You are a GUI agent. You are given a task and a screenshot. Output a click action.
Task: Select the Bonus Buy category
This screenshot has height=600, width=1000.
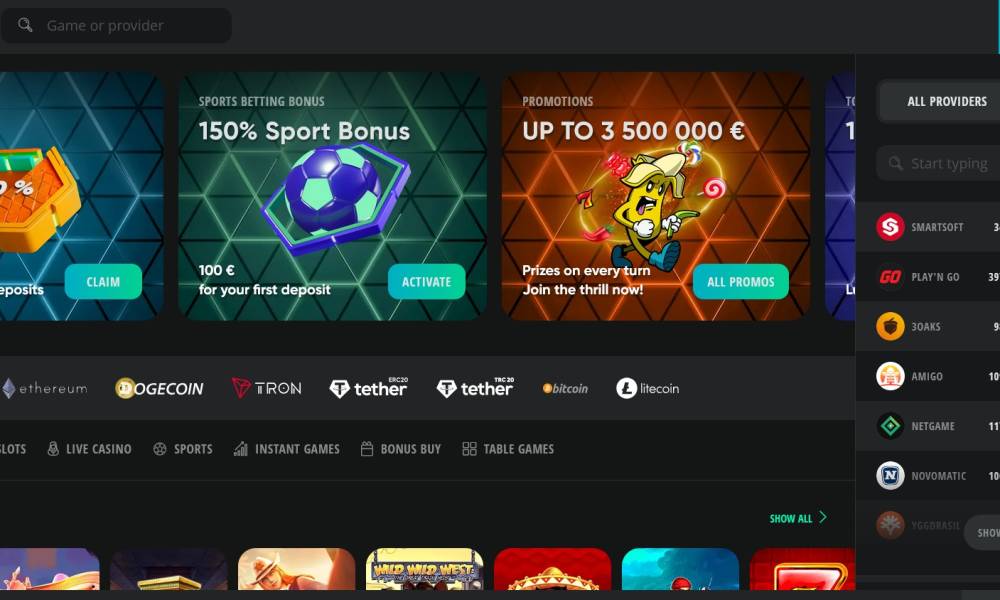click(401, 449)
